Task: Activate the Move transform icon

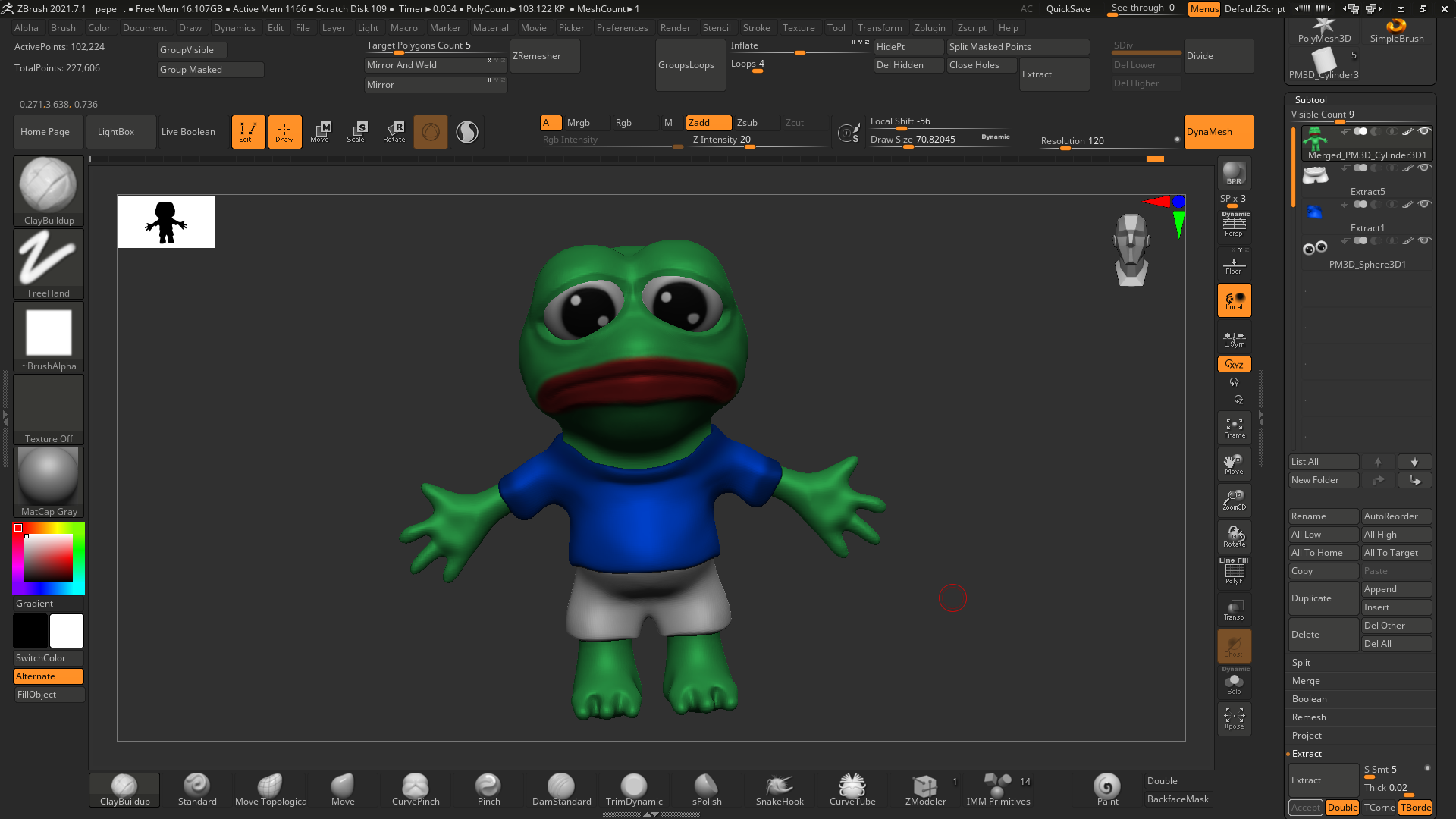Action: [x=320, y=132]
